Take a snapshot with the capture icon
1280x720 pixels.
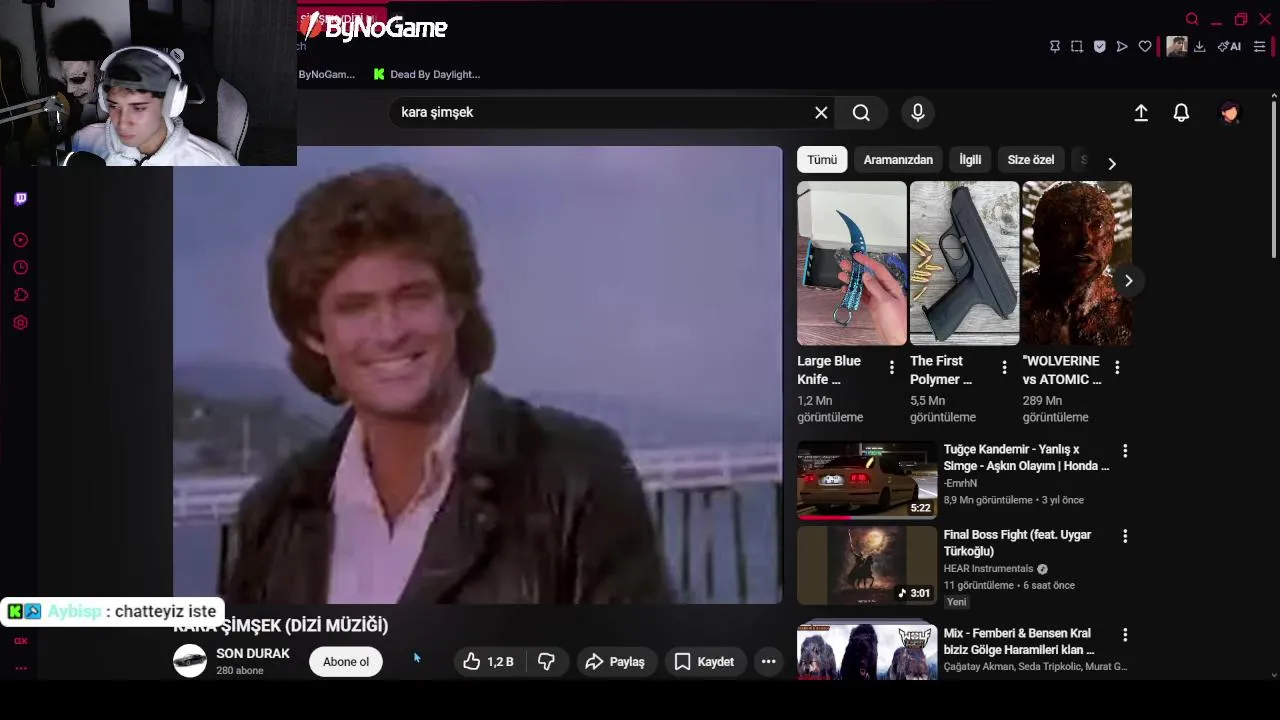pos(1077,47)
